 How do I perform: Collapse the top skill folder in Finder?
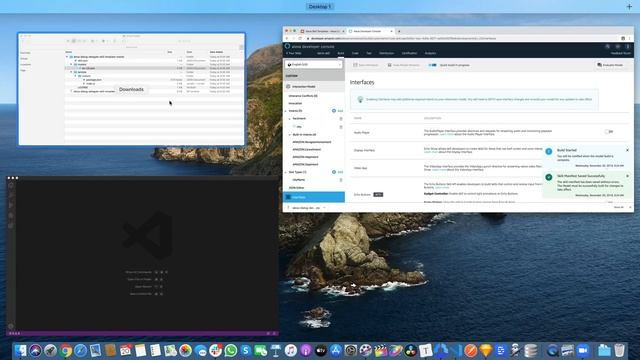(67, 57)
